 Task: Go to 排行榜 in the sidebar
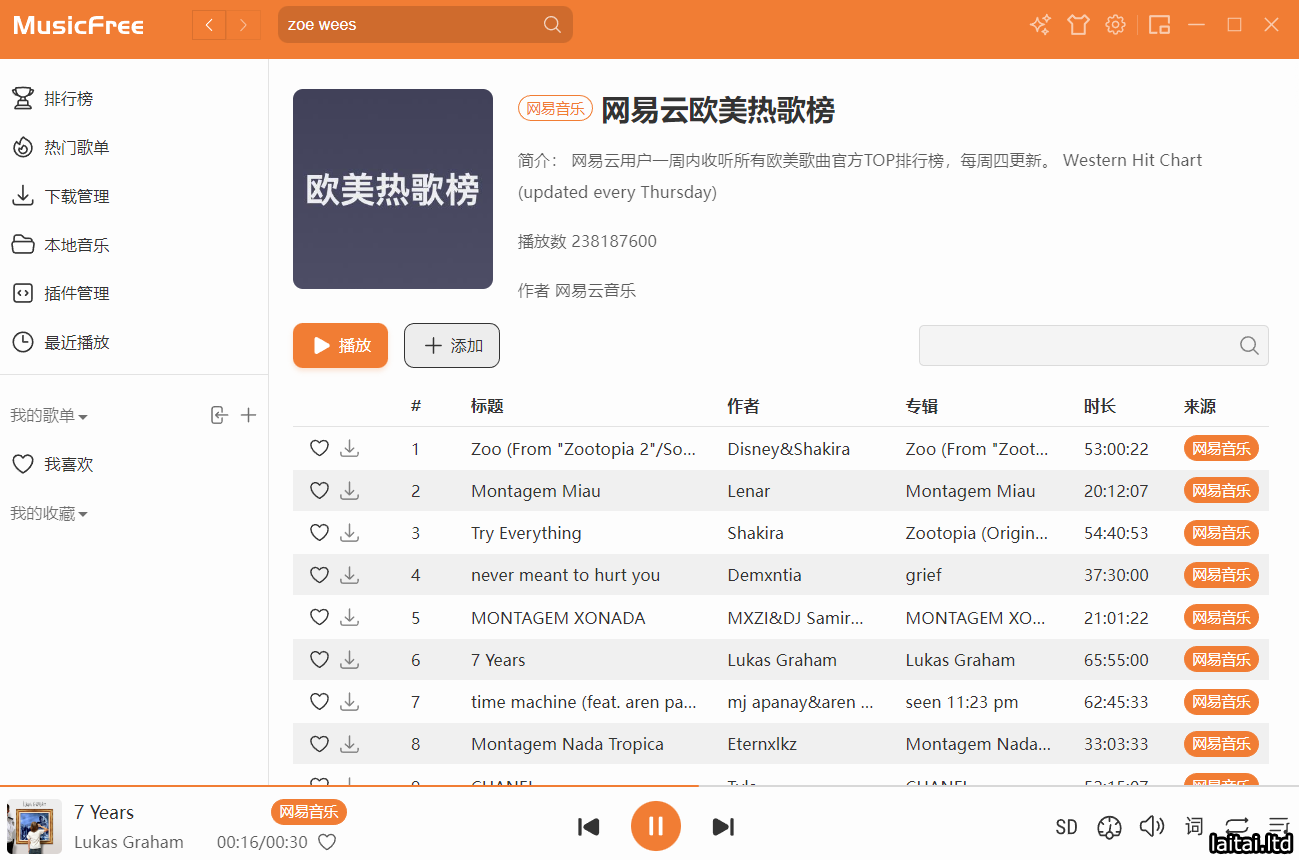pos(68,99)
